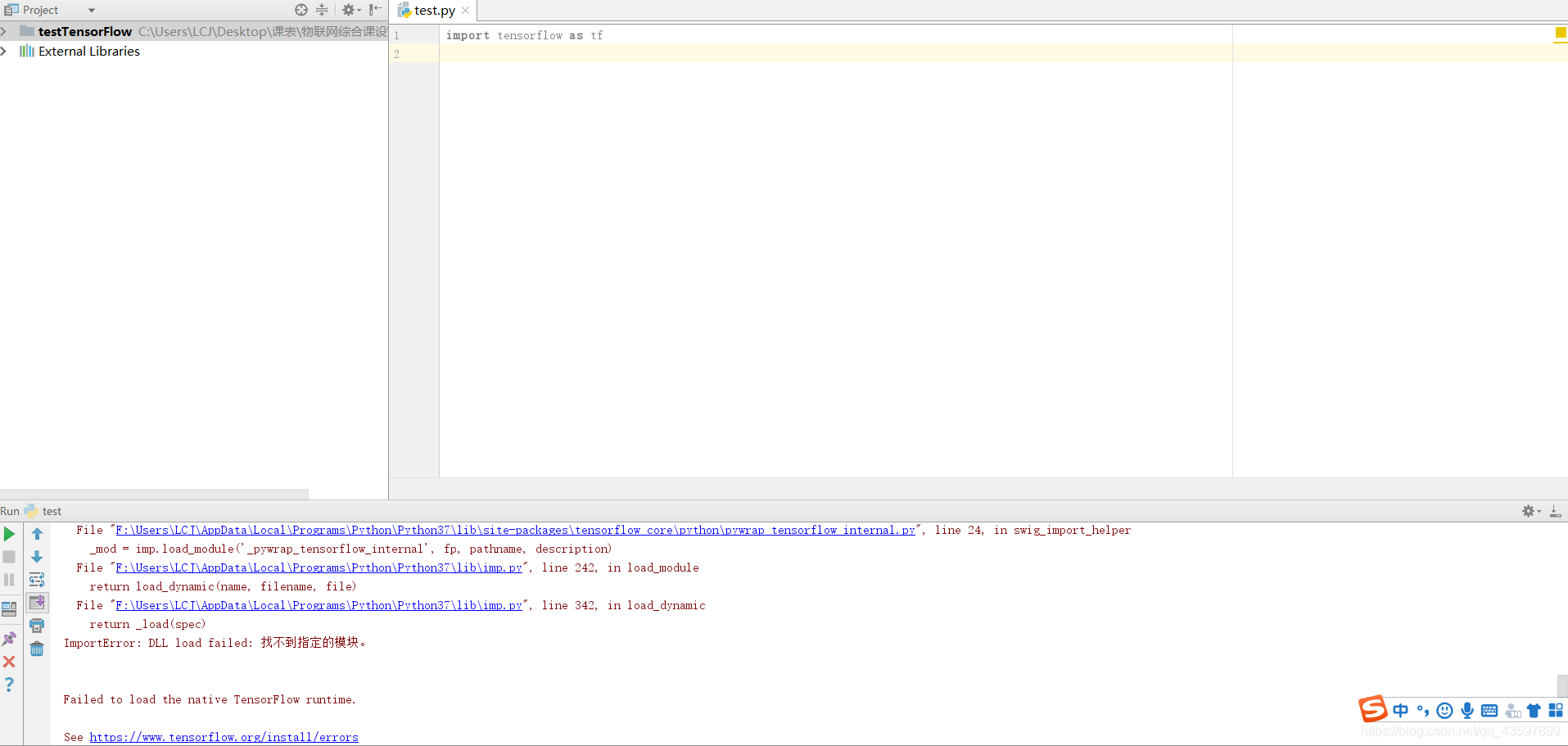Expand the testTensorFlow project folder
Screen dimensions: 1568x746
point(3,31)
